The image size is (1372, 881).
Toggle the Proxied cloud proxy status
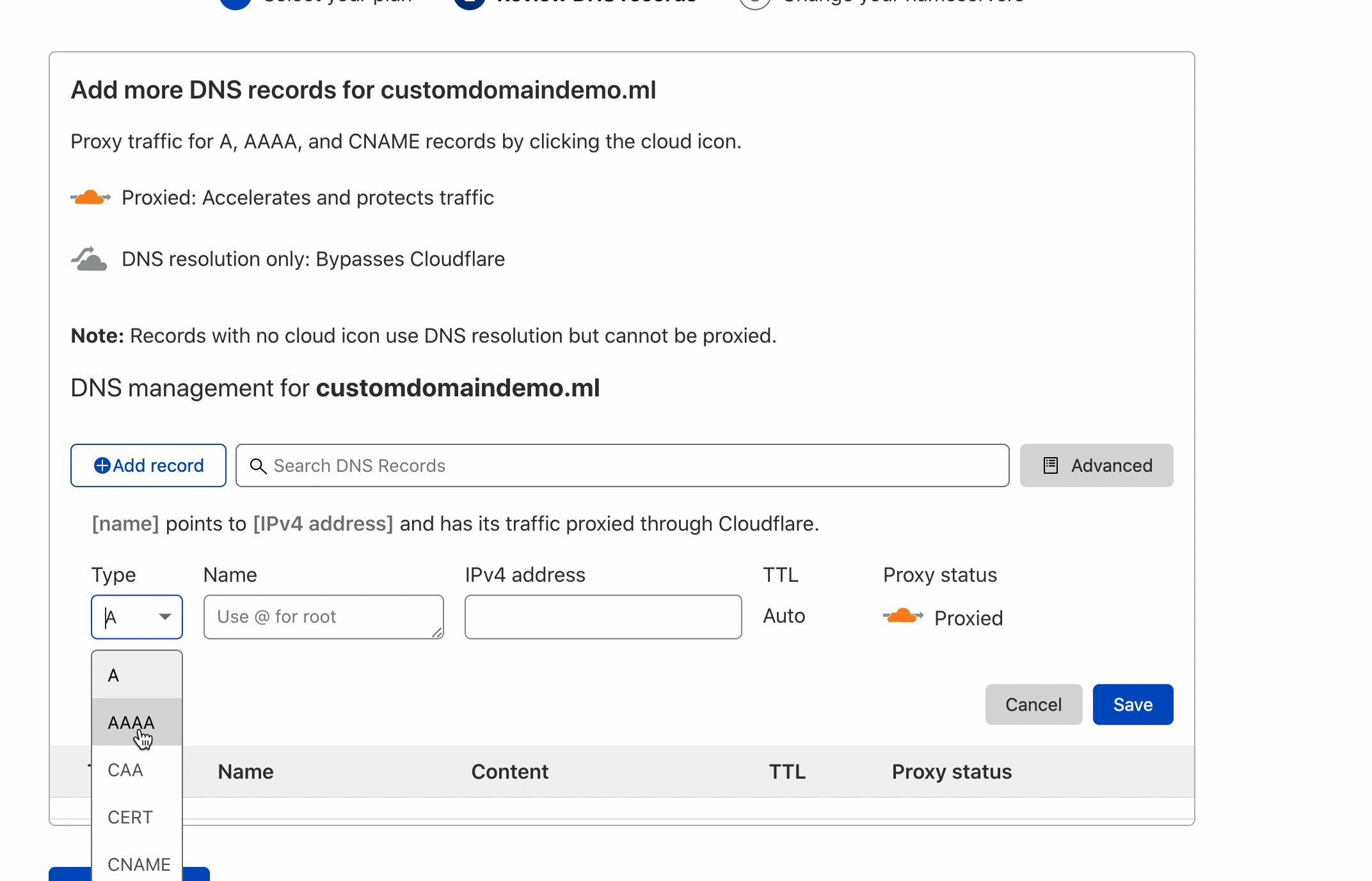(903, 617)
